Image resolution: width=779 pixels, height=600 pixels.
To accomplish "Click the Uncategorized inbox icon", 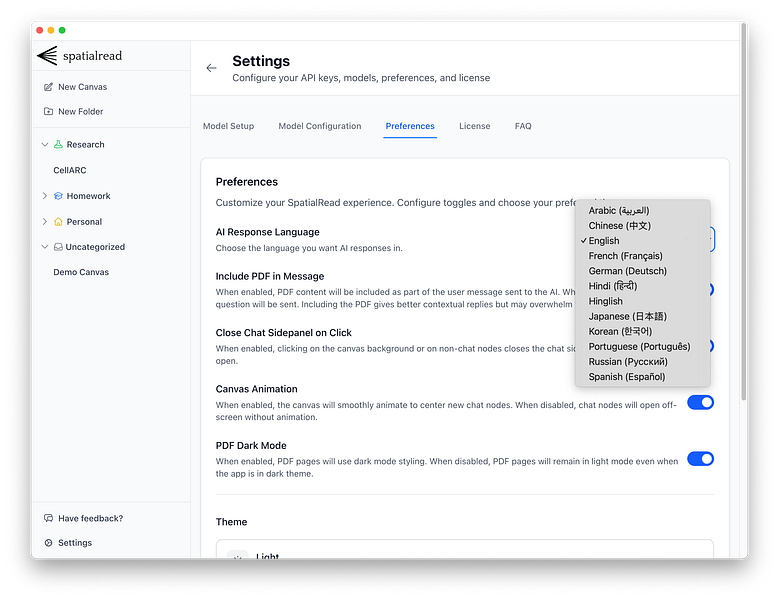I will 58,247.
